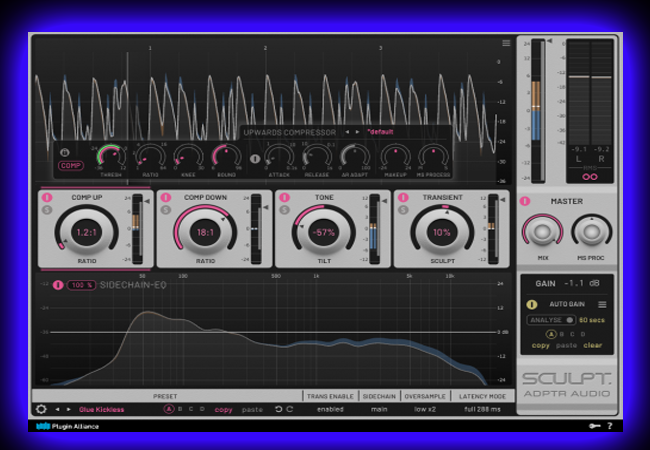Click copy in the bottom preset bar

pyautogui.click(x=223, y=409)
